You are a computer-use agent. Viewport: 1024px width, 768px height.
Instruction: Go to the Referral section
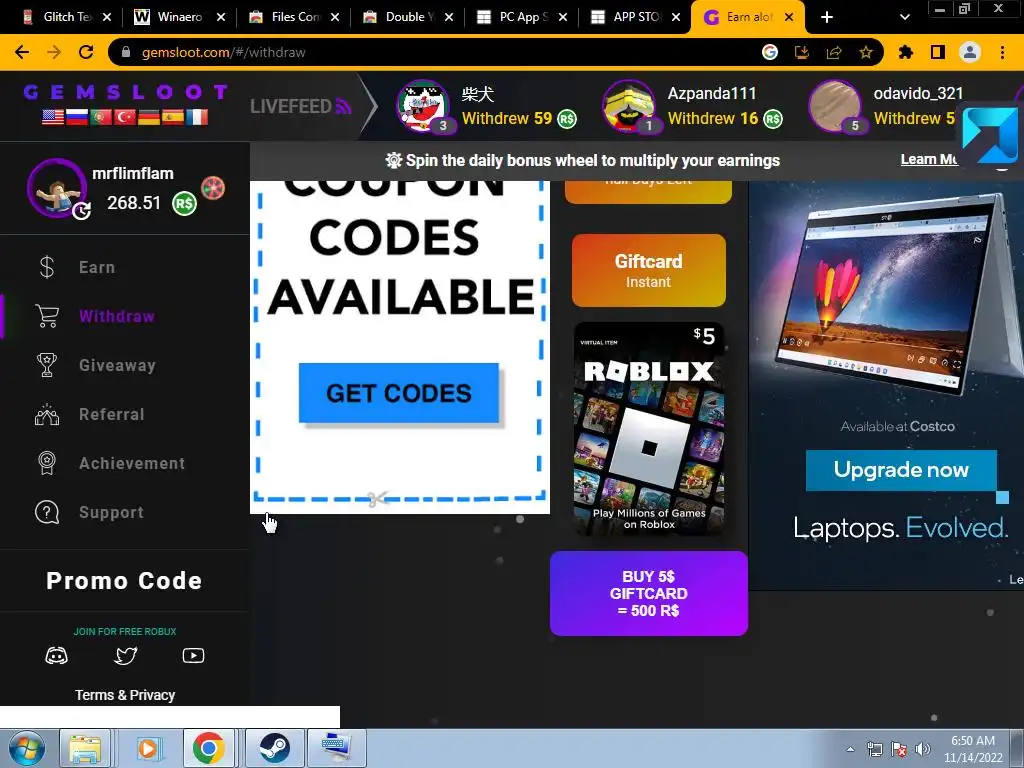(112, 414)
